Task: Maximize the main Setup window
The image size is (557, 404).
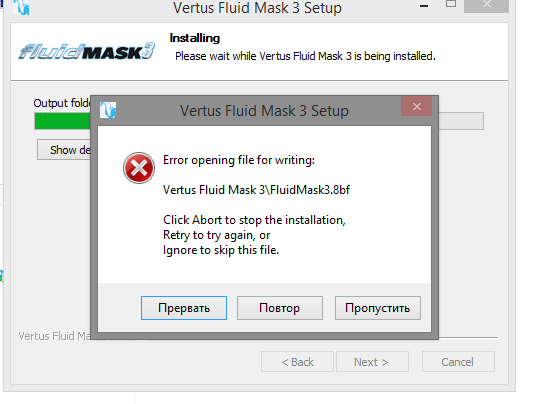Action: [451, 4]
